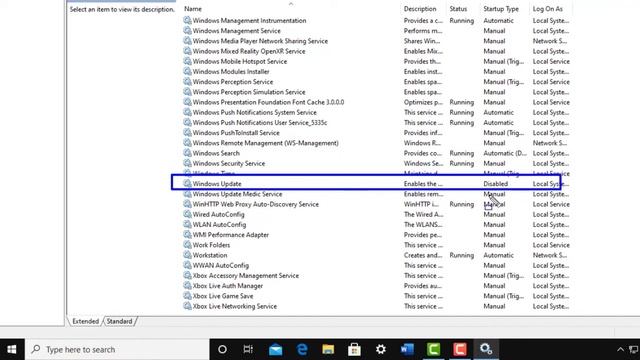This screenshot has width=640, height=360.
Task: Open Task View on the taskbar
Action: tap(248, 349)
